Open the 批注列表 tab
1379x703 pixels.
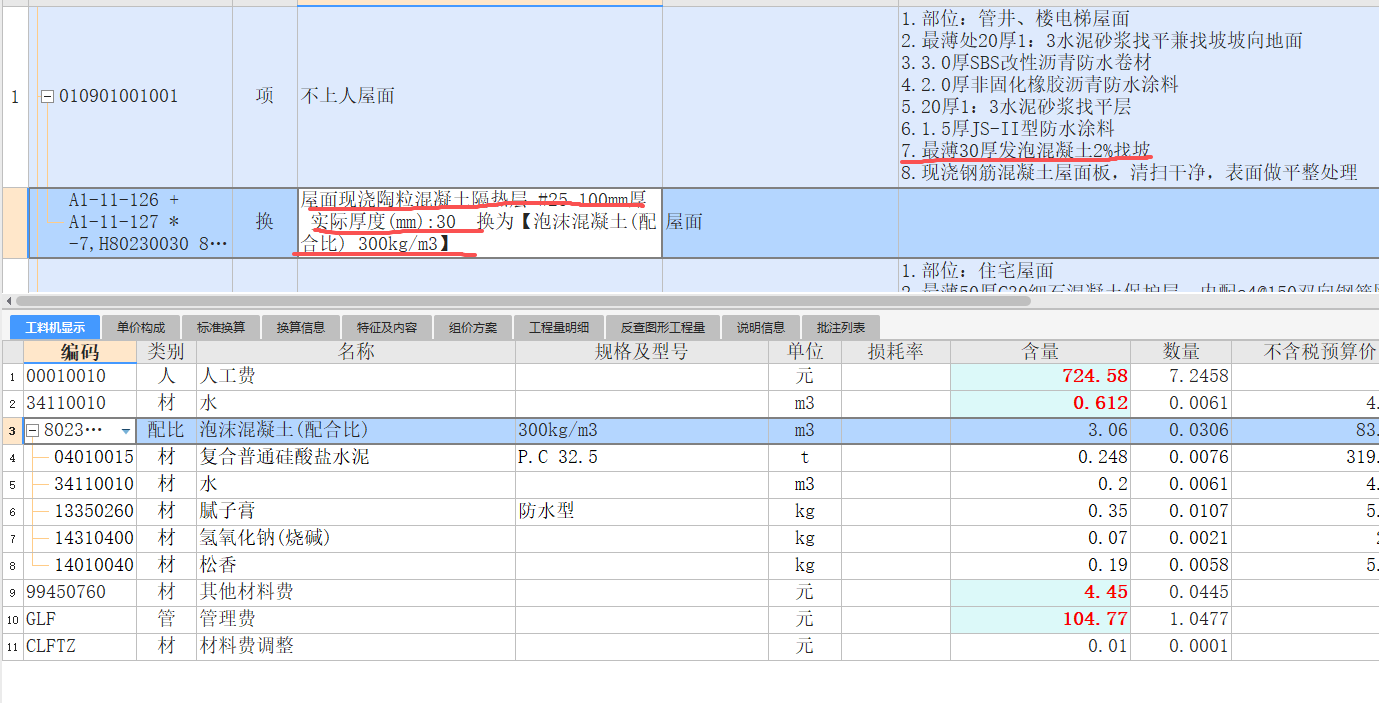tap(841, 327)
